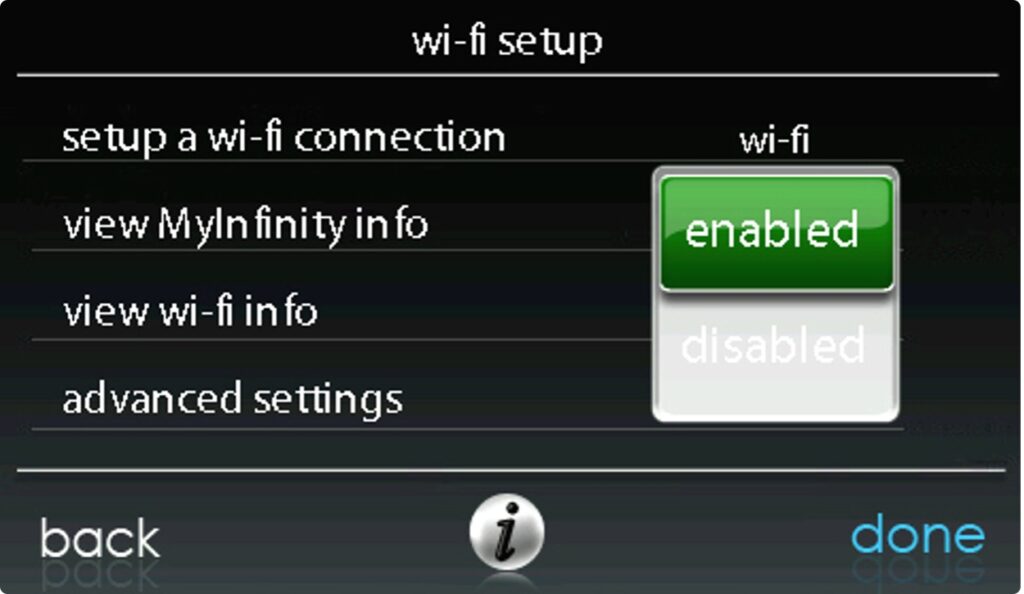This screenshot has width=1024, height=594.
Task: Click the wi-fi setup screen title
Action: [507, 40]
